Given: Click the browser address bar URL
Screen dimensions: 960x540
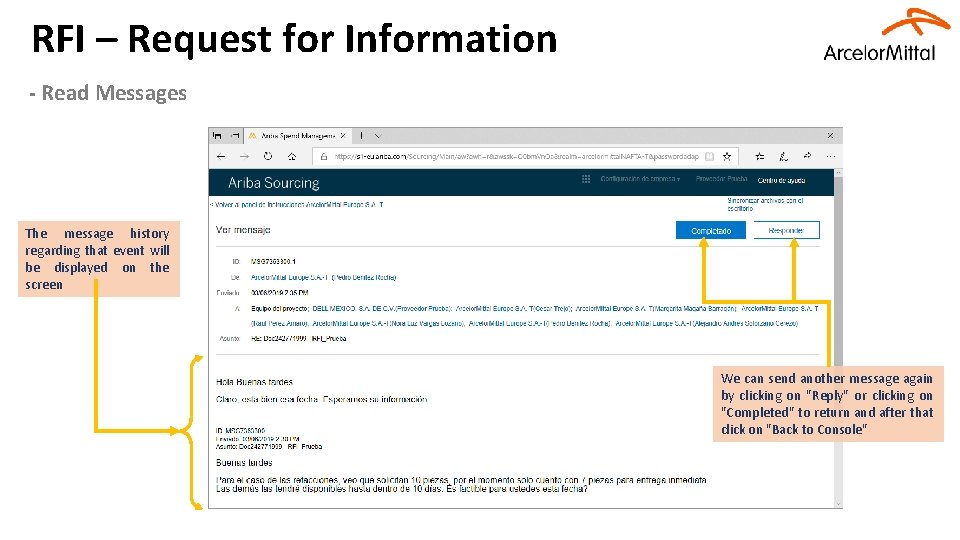Looking at the screenshot, I should [x=516, y=157].
